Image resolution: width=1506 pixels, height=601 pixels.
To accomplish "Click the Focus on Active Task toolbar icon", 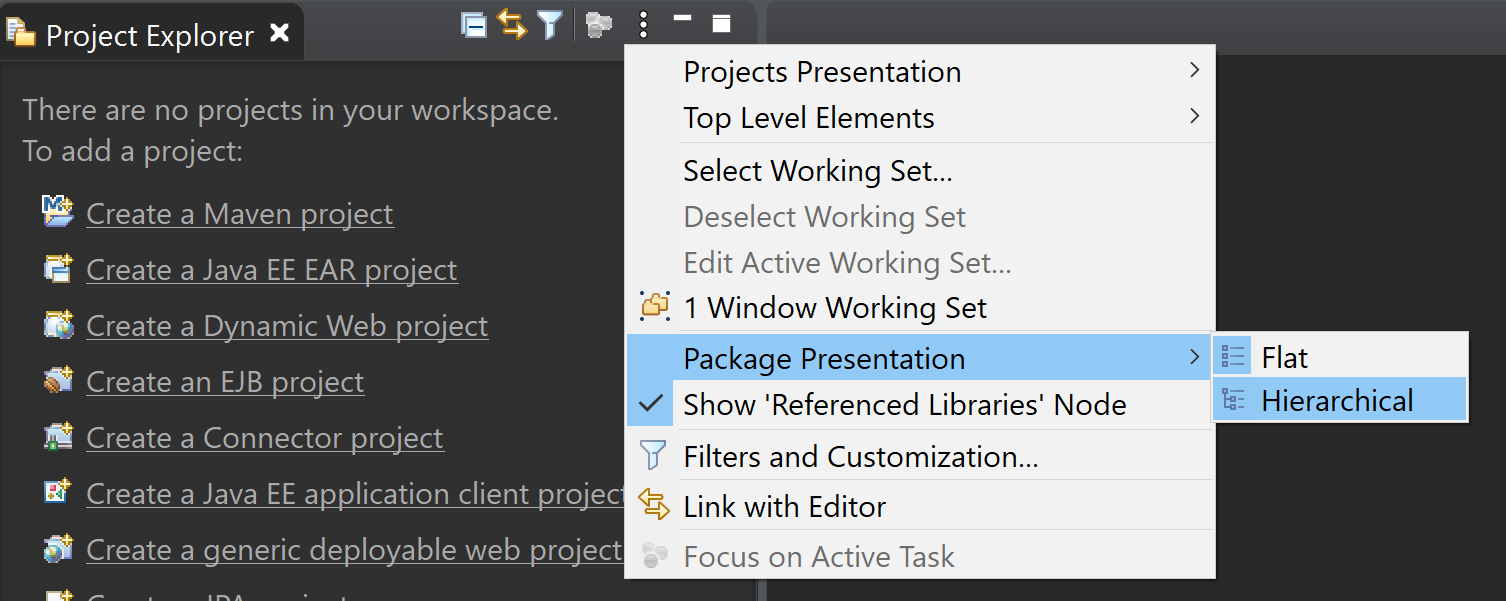I will point(599,25).
